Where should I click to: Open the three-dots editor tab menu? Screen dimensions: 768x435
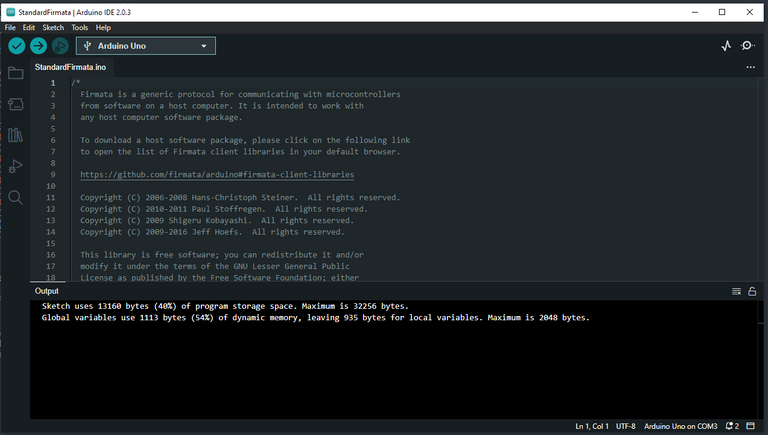coord(750,67)
